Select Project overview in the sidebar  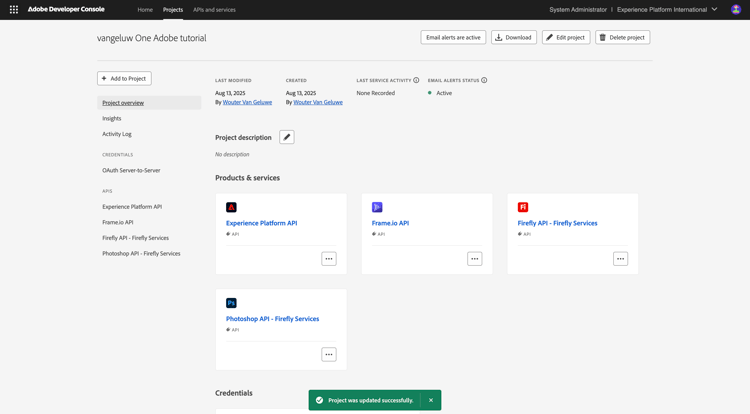click(x=149, y=103)
